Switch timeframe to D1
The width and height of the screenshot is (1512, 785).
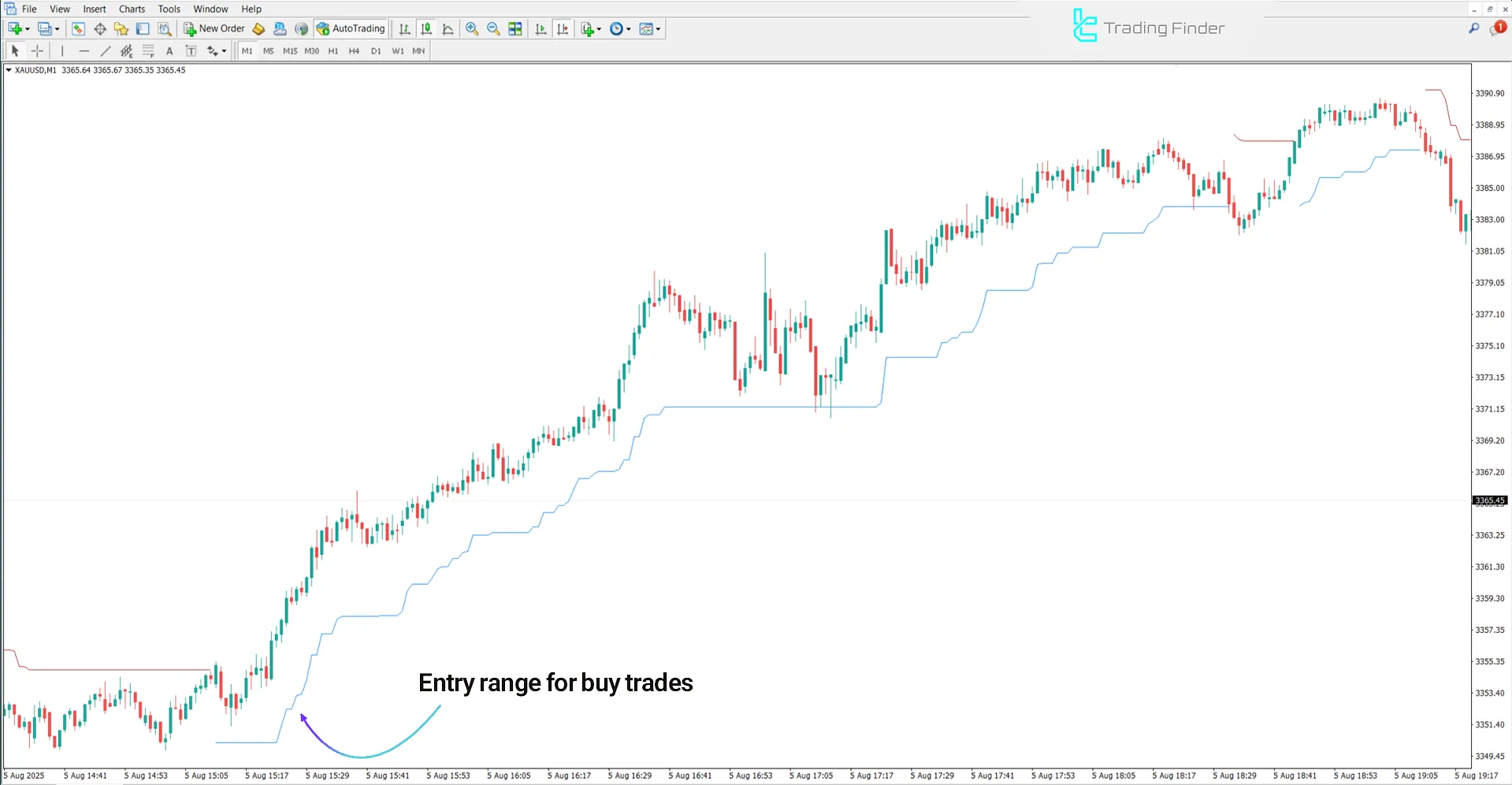376,50
